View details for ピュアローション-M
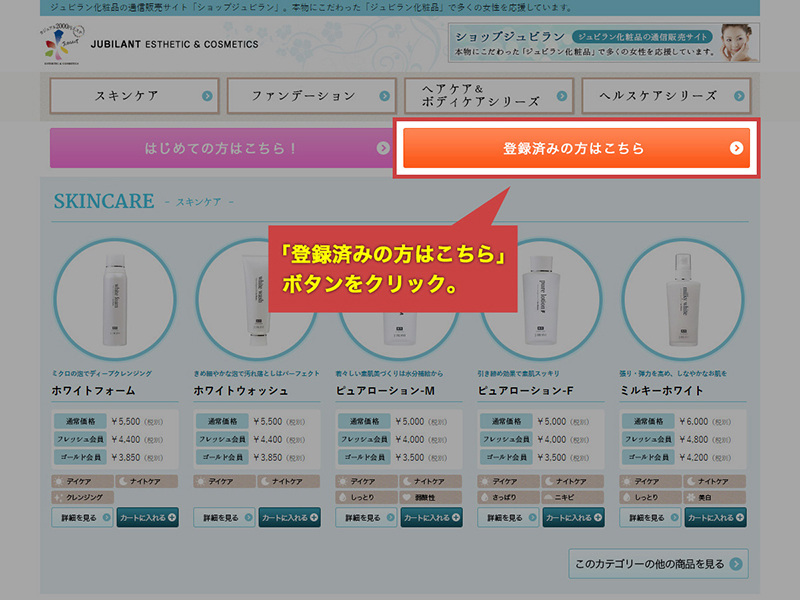Image resolution: width=800 pixels, height=600 pixels. [x=366, y=517]
